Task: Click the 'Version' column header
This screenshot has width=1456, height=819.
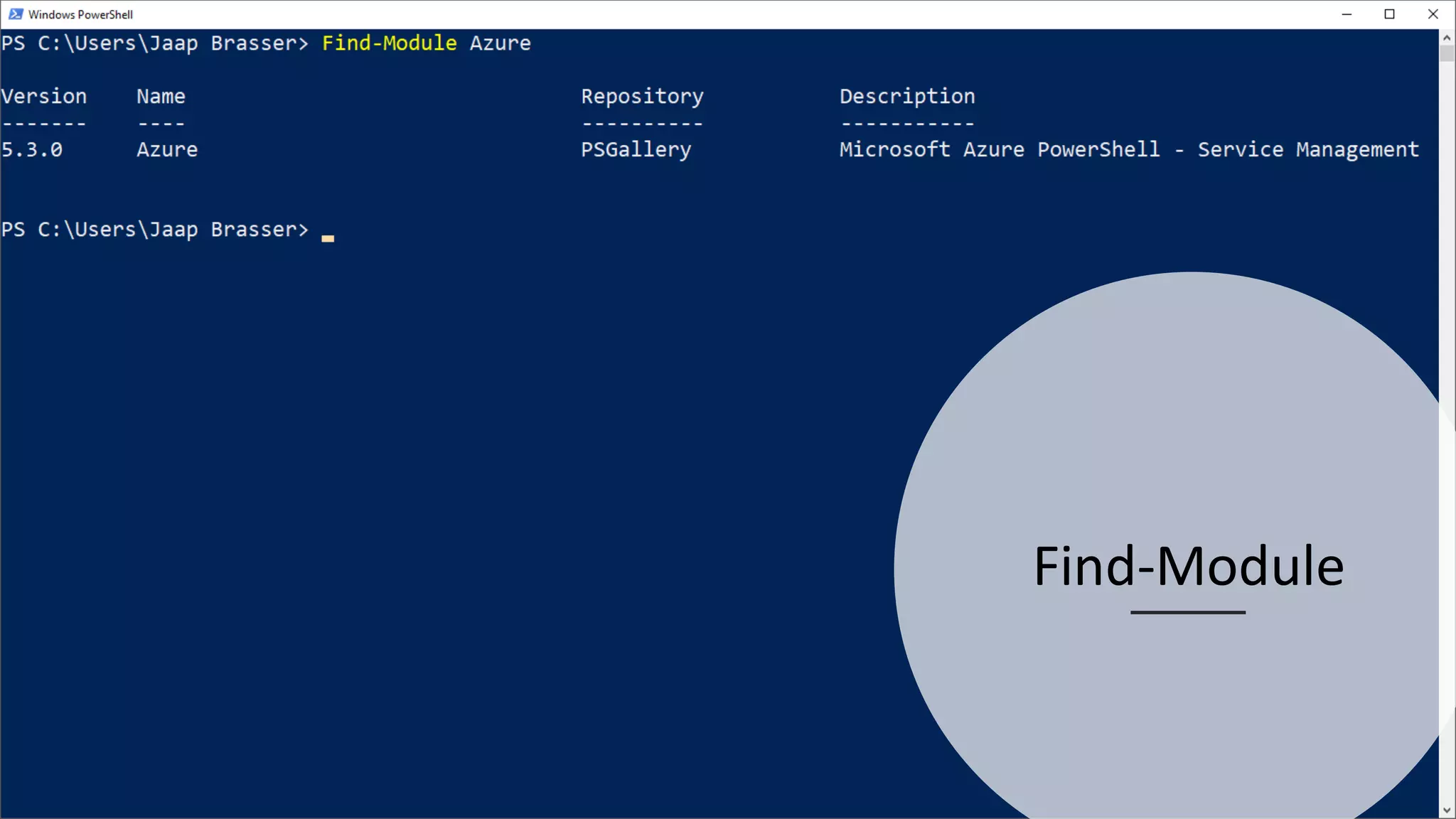Action: [x=44, y=97]
